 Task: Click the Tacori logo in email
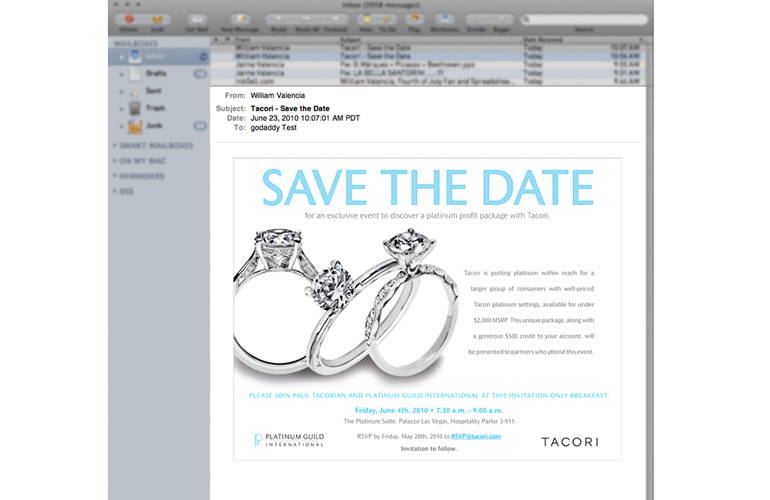570,442
